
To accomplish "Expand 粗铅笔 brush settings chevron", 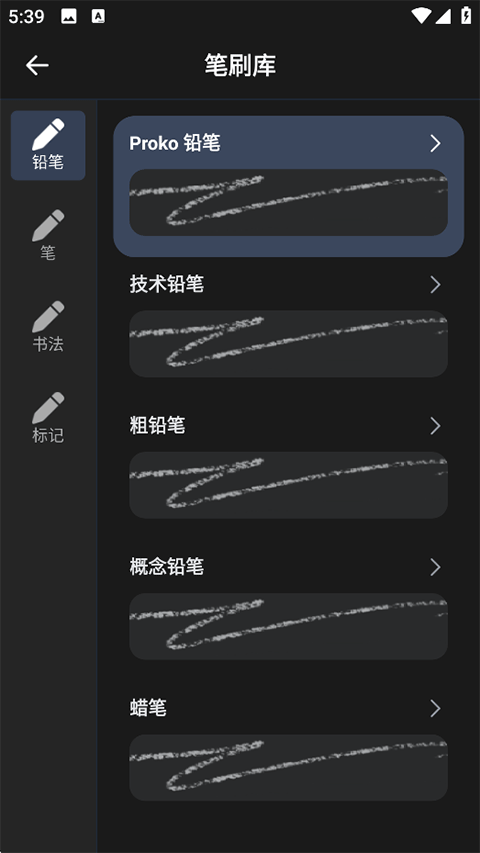I will coord(435,426).
